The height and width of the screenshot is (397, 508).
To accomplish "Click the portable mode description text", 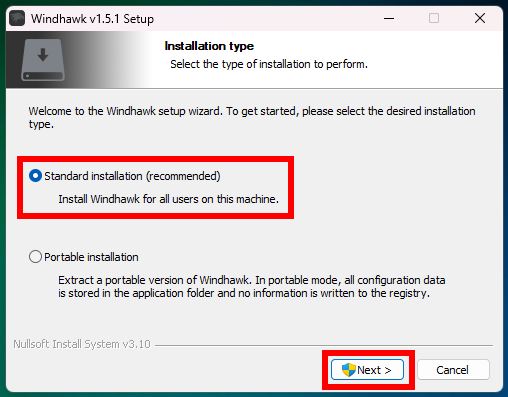I will pyautogui.click(x=252, y=287).
